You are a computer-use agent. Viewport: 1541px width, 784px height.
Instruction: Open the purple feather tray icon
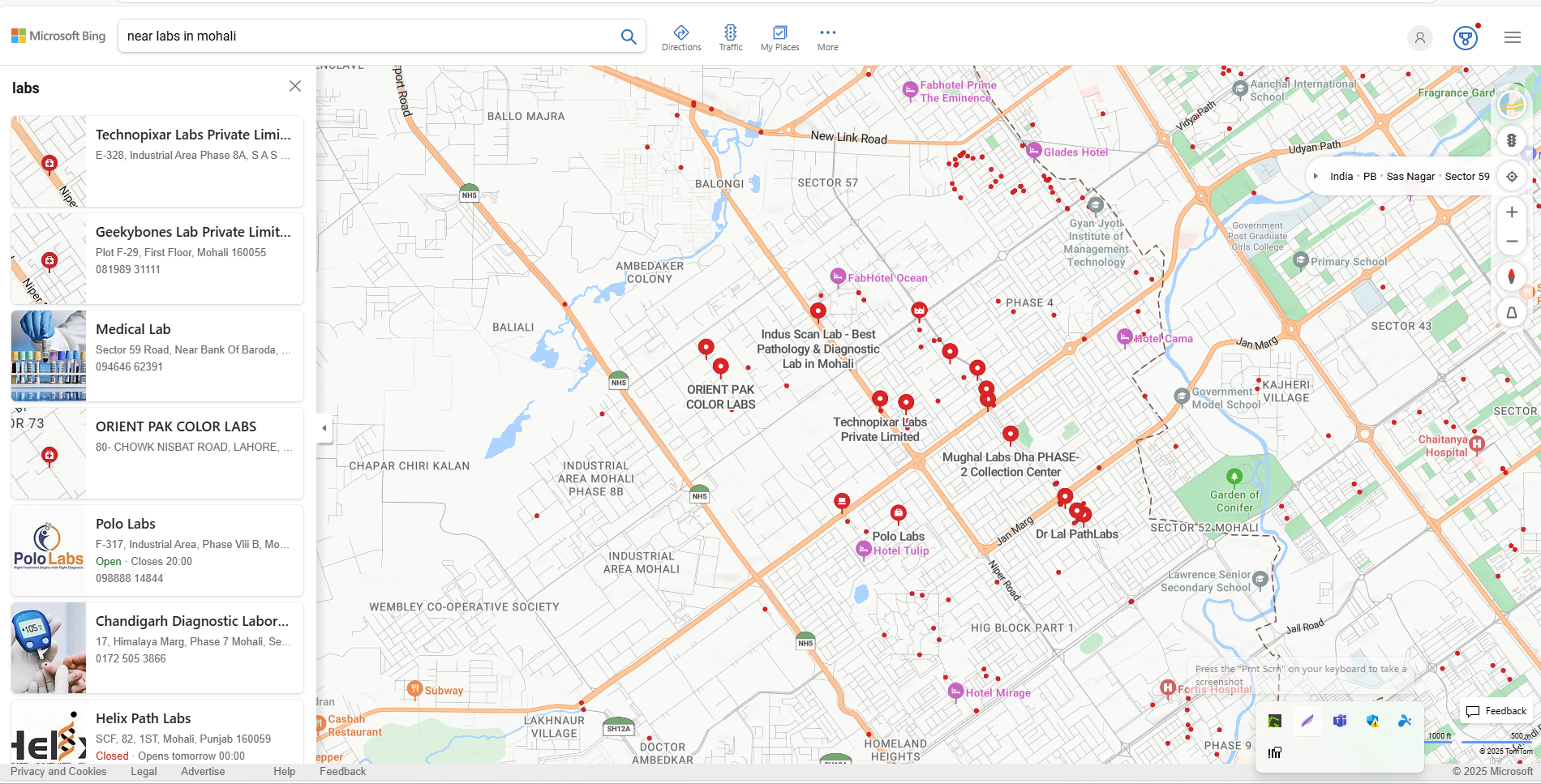point(1307,721)
